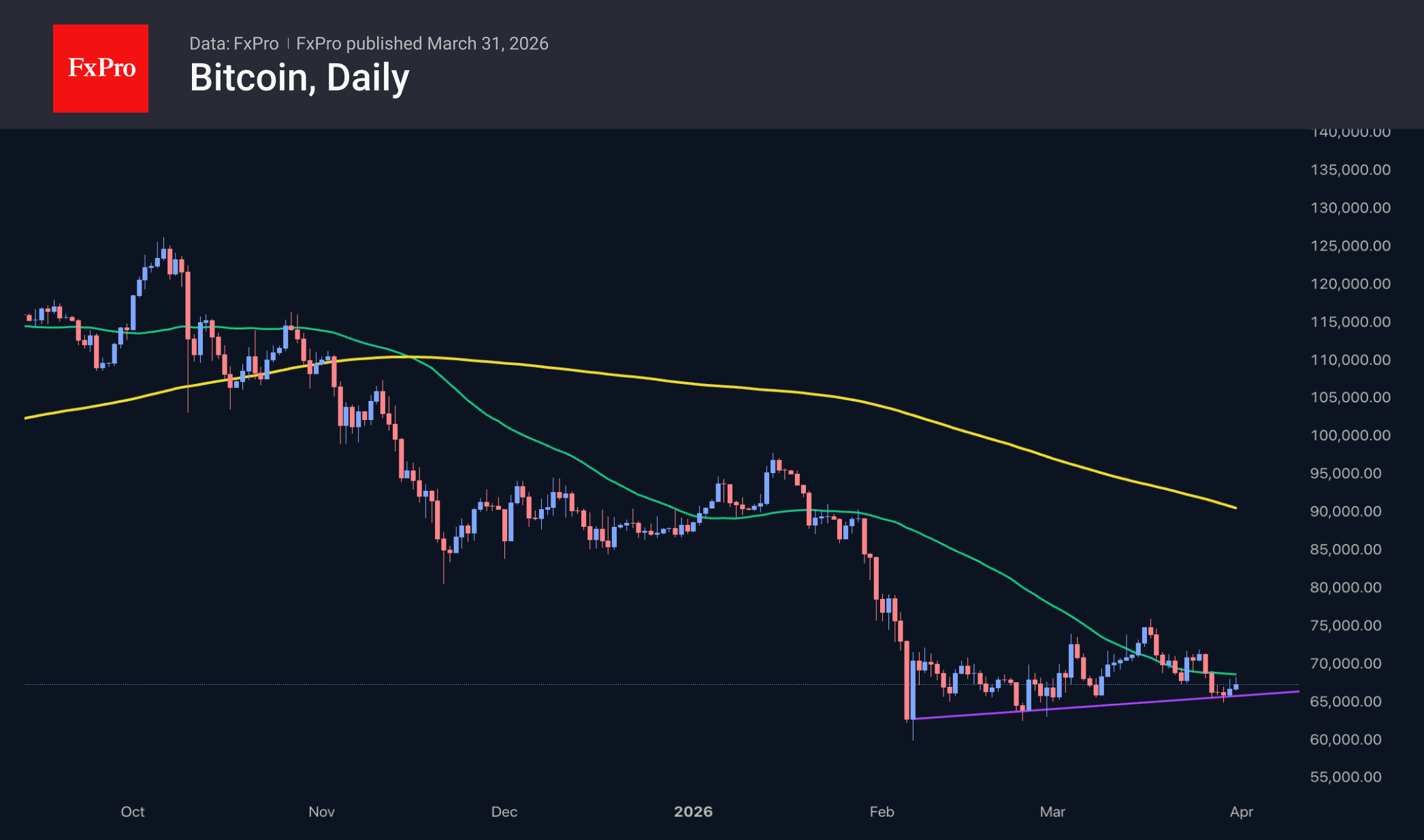Click the 65,000.00 price axis label

coord(1346,701)
